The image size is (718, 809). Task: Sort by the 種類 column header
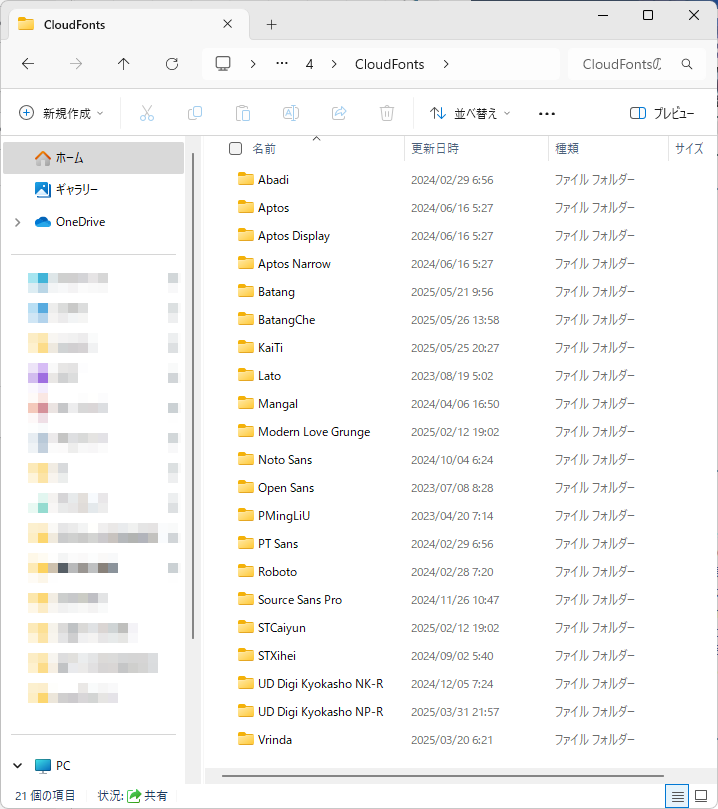pyautogui.click(x=567, y=149)
